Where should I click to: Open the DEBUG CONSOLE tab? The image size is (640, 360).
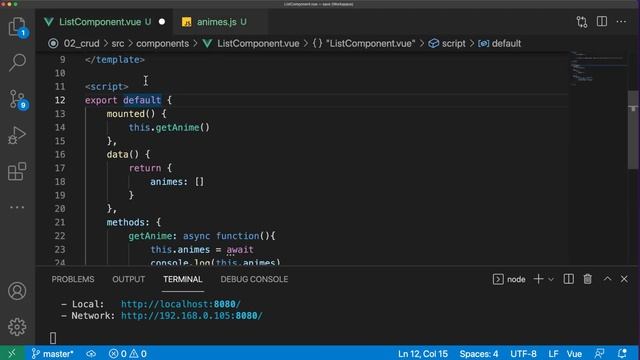[x=254, y=279]
